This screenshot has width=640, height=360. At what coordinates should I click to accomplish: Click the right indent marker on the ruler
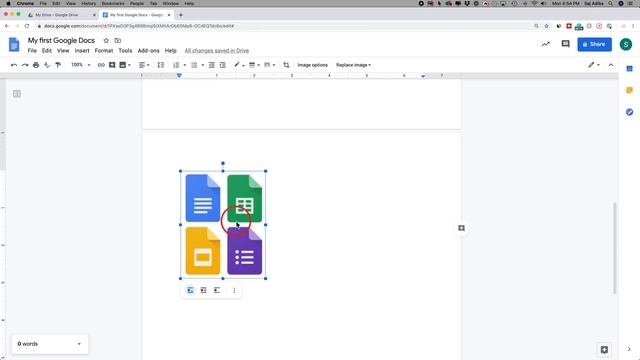click(423, 76)
